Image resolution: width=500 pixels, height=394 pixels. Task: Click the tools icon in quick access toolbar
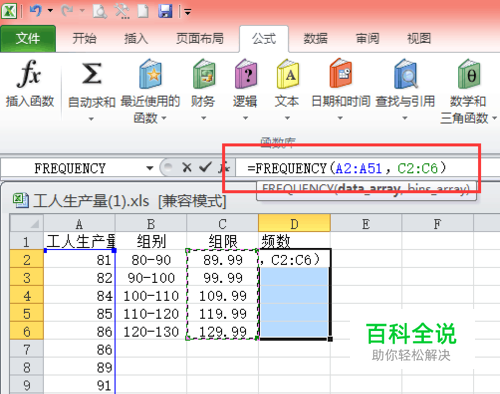click(122, 11)
